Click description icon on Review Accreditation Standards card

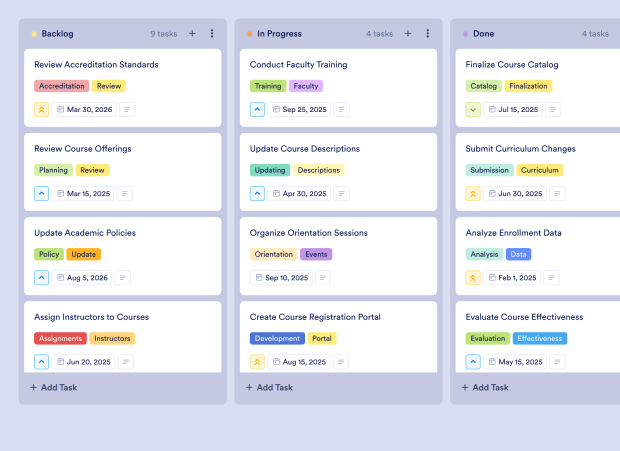[x=128, y=109]
